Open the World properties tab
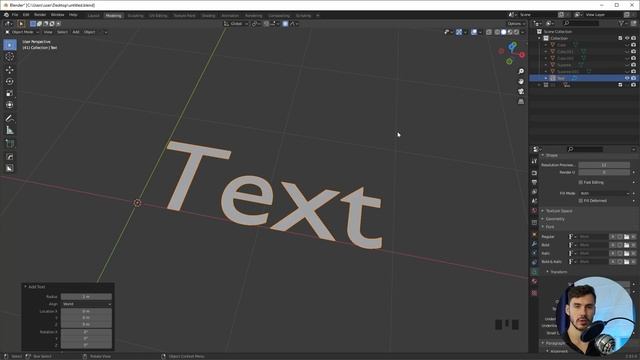 tap(534, 211)
